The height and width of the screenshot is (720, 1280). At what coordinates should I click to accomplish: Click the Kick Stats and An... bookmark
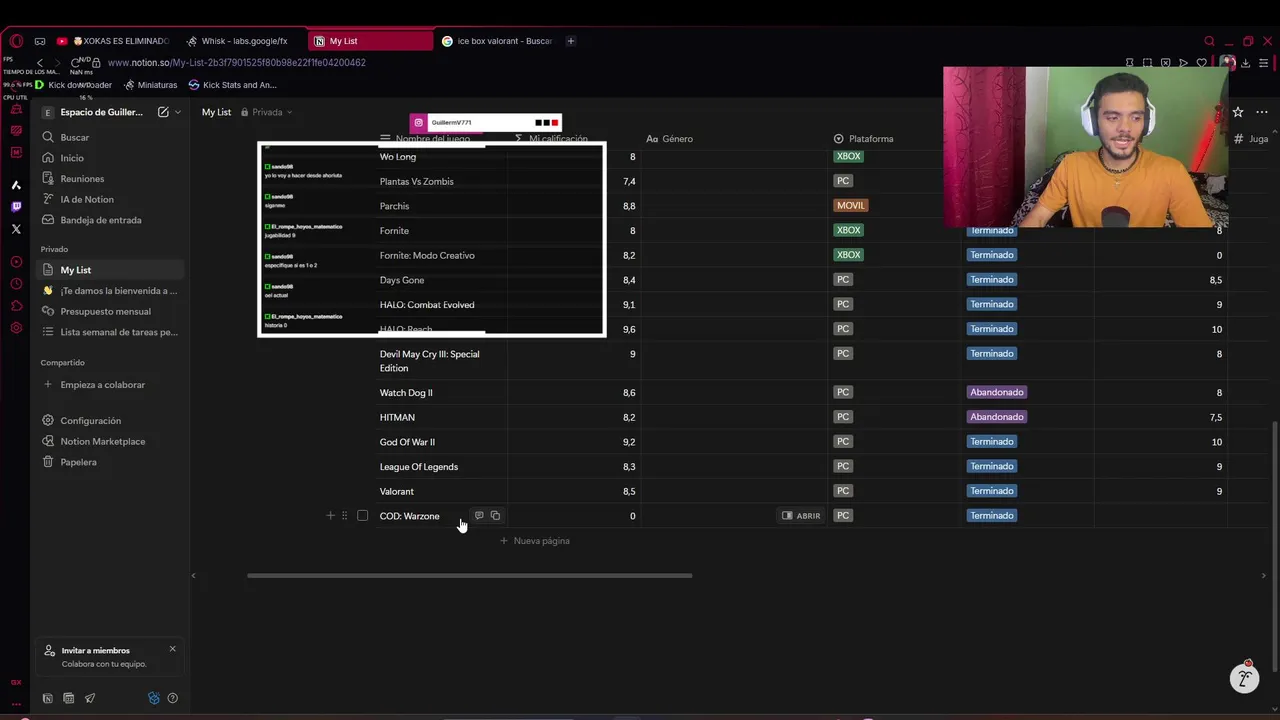pyautogui.click(x=233, y=85)
